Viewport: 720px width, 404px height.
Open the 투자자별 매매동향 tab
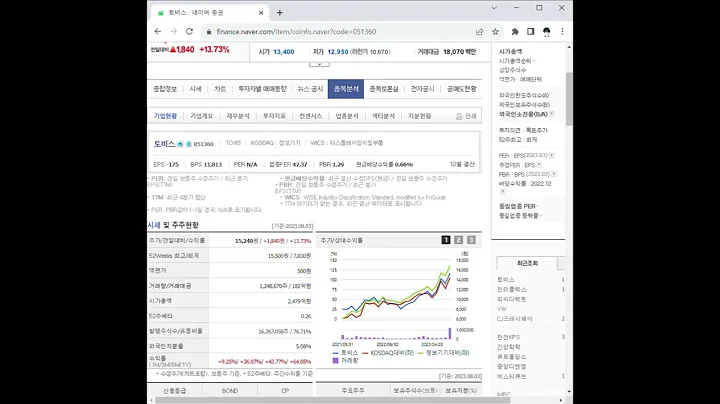(x=262, y=89)
